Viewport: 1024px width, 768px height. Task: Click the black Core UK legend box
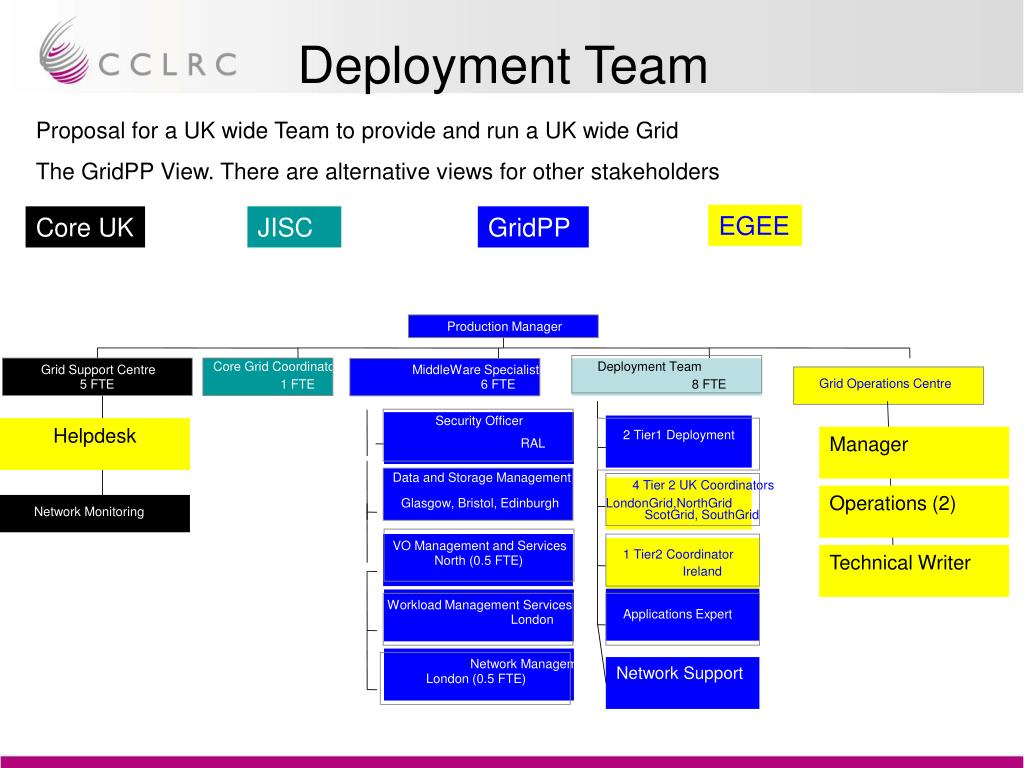coord(85,227)
